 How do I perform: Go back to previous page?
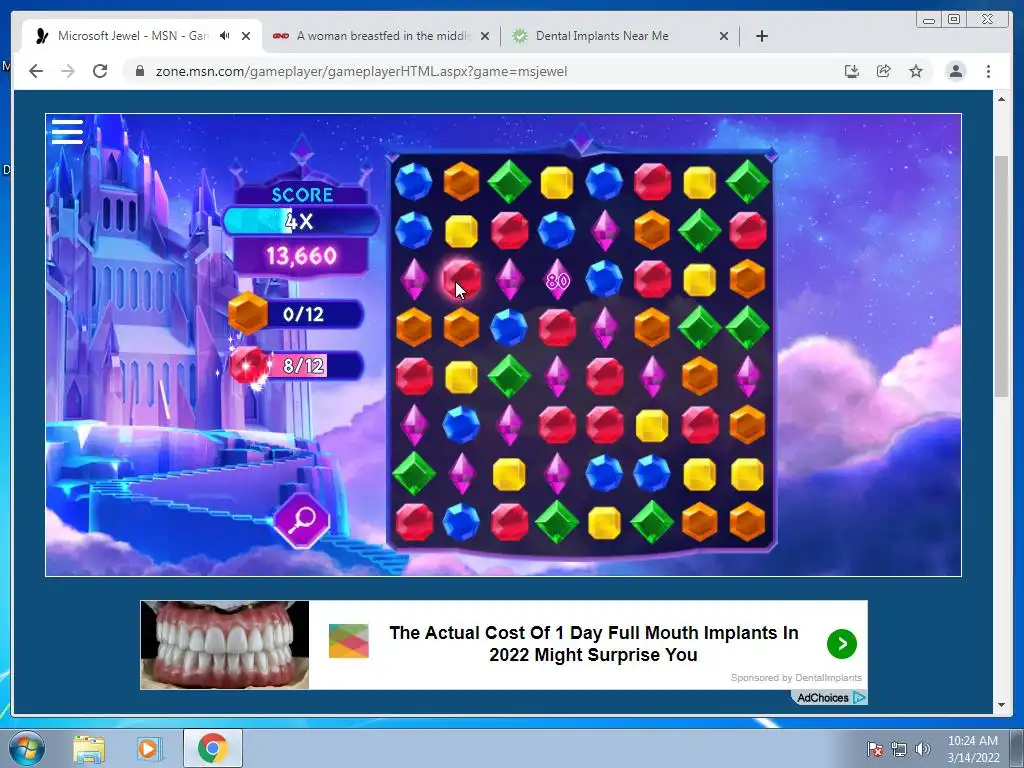(36, 71)
